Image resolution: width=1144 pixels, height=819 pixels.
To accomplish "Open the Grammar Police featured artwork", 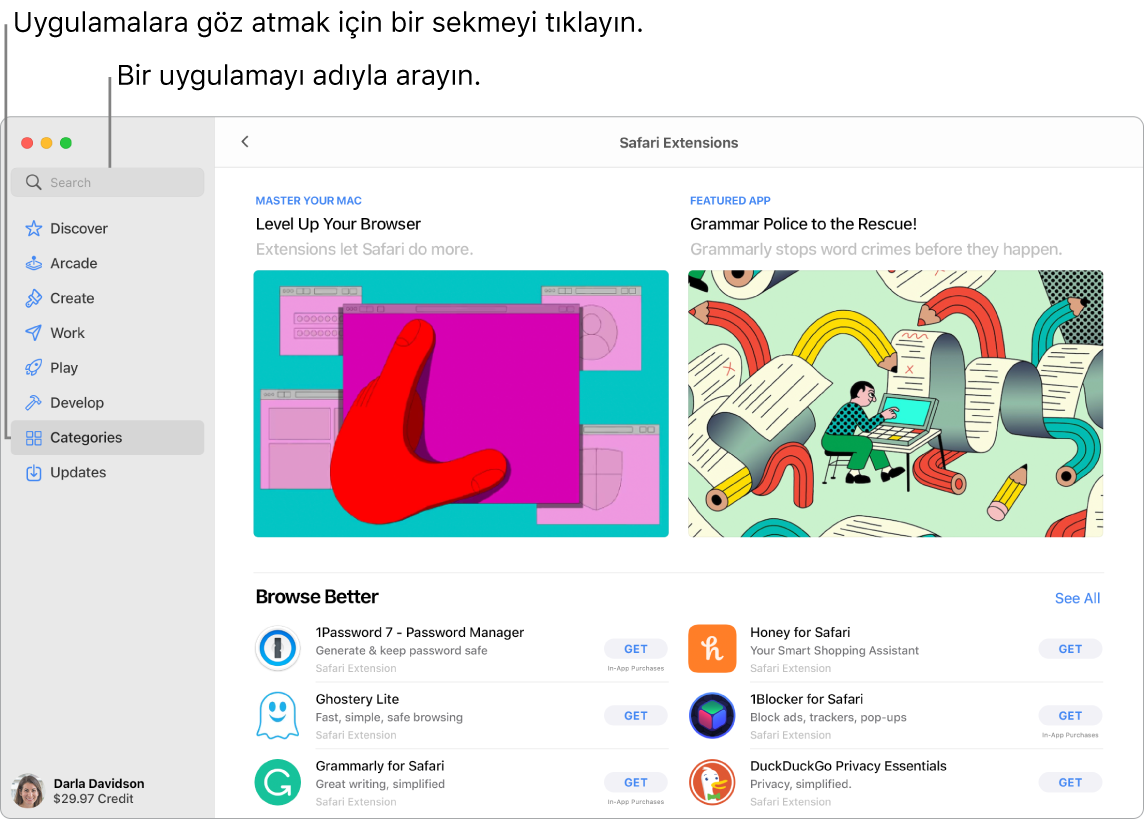I will (896, 404).
